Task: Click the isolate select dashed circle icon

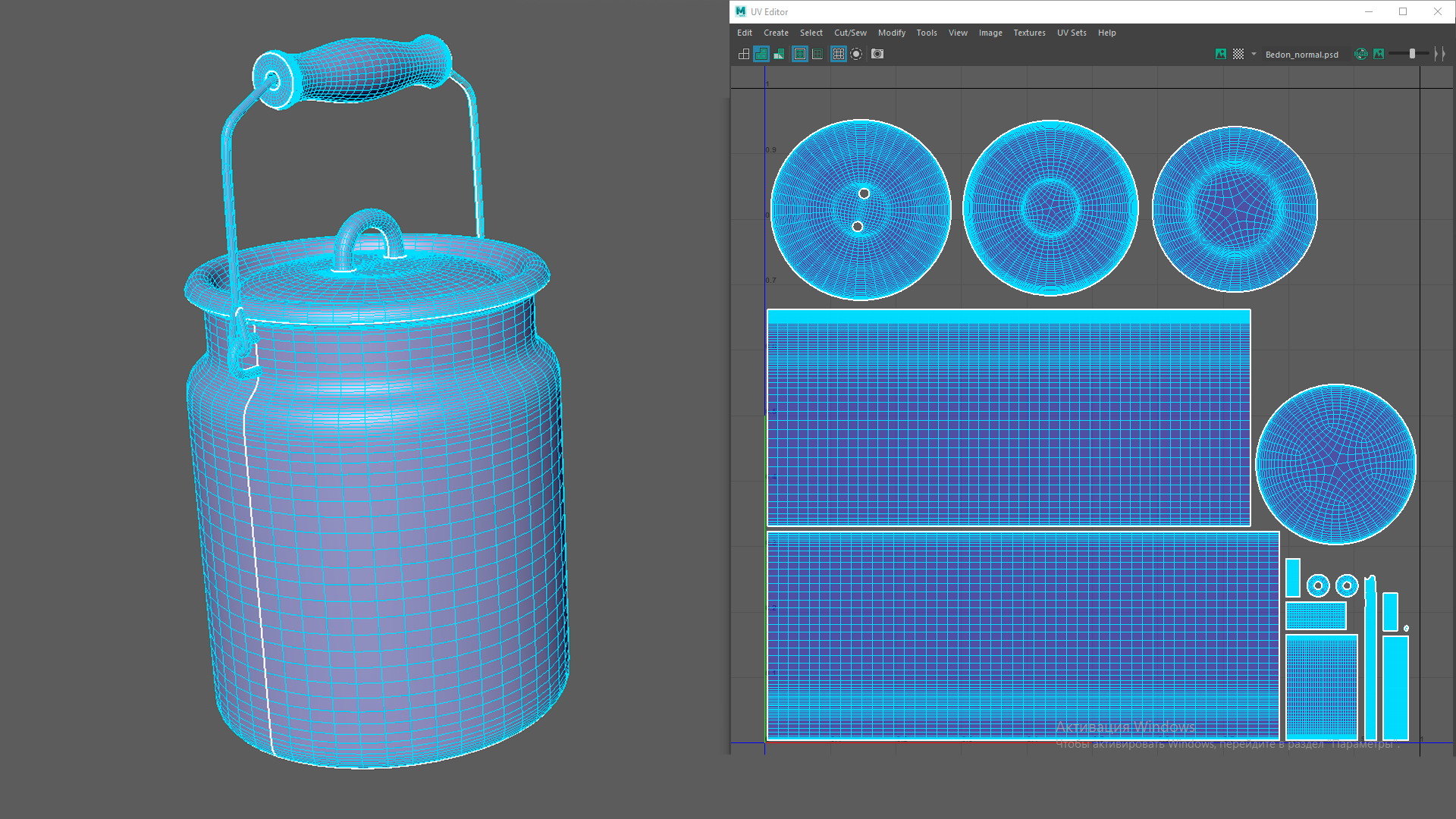Action: [856, 54]
